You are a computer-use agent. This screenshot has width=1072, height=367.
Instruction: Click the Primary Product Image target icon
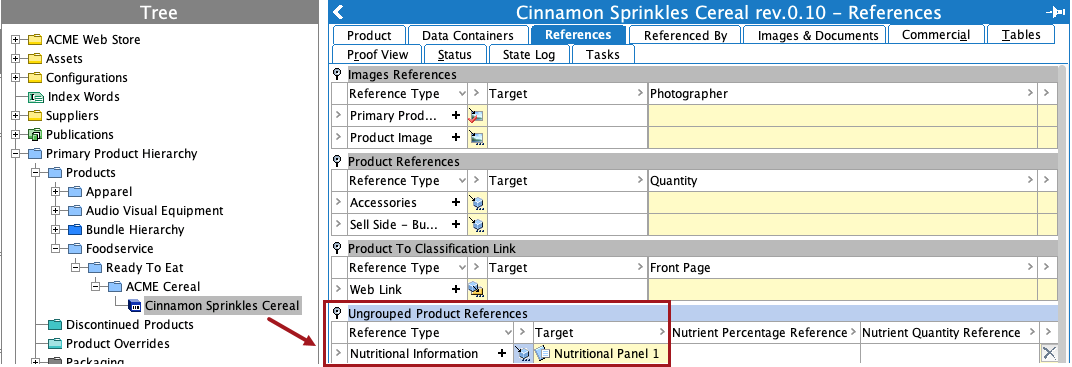click(476, 116)
